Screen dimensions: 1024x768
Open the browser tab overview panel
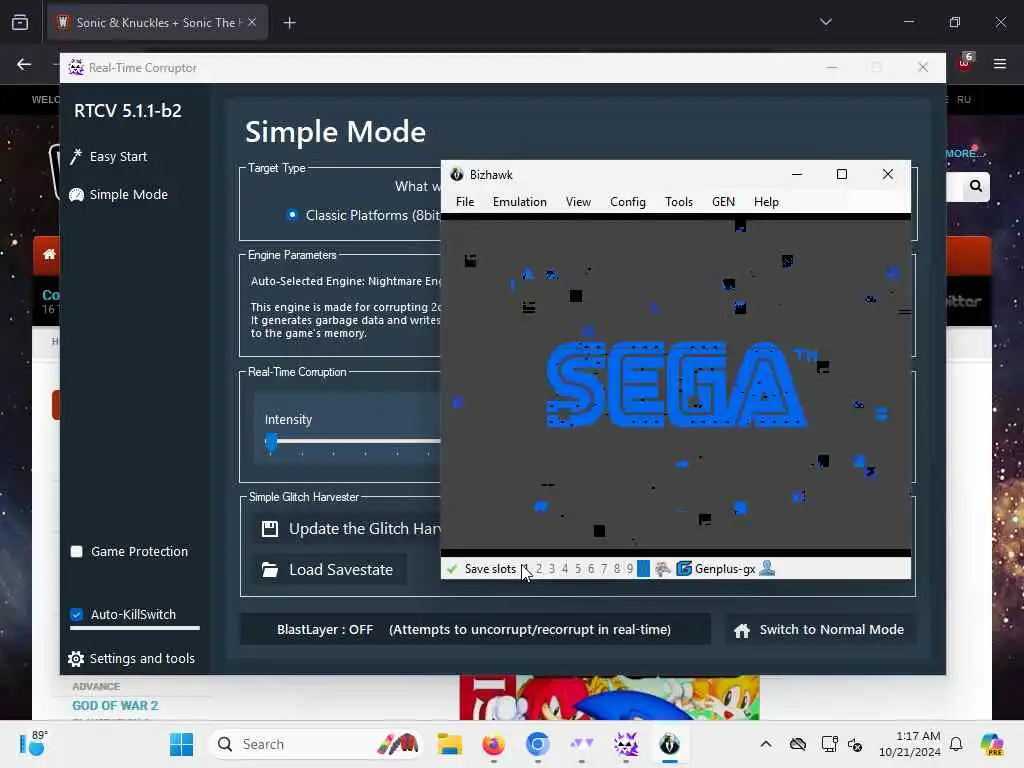20,23
